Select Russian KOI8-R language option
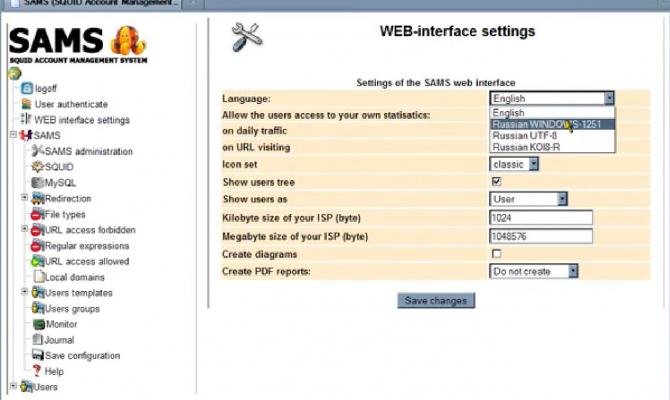670x400 pixels. (x=552, y=147)
